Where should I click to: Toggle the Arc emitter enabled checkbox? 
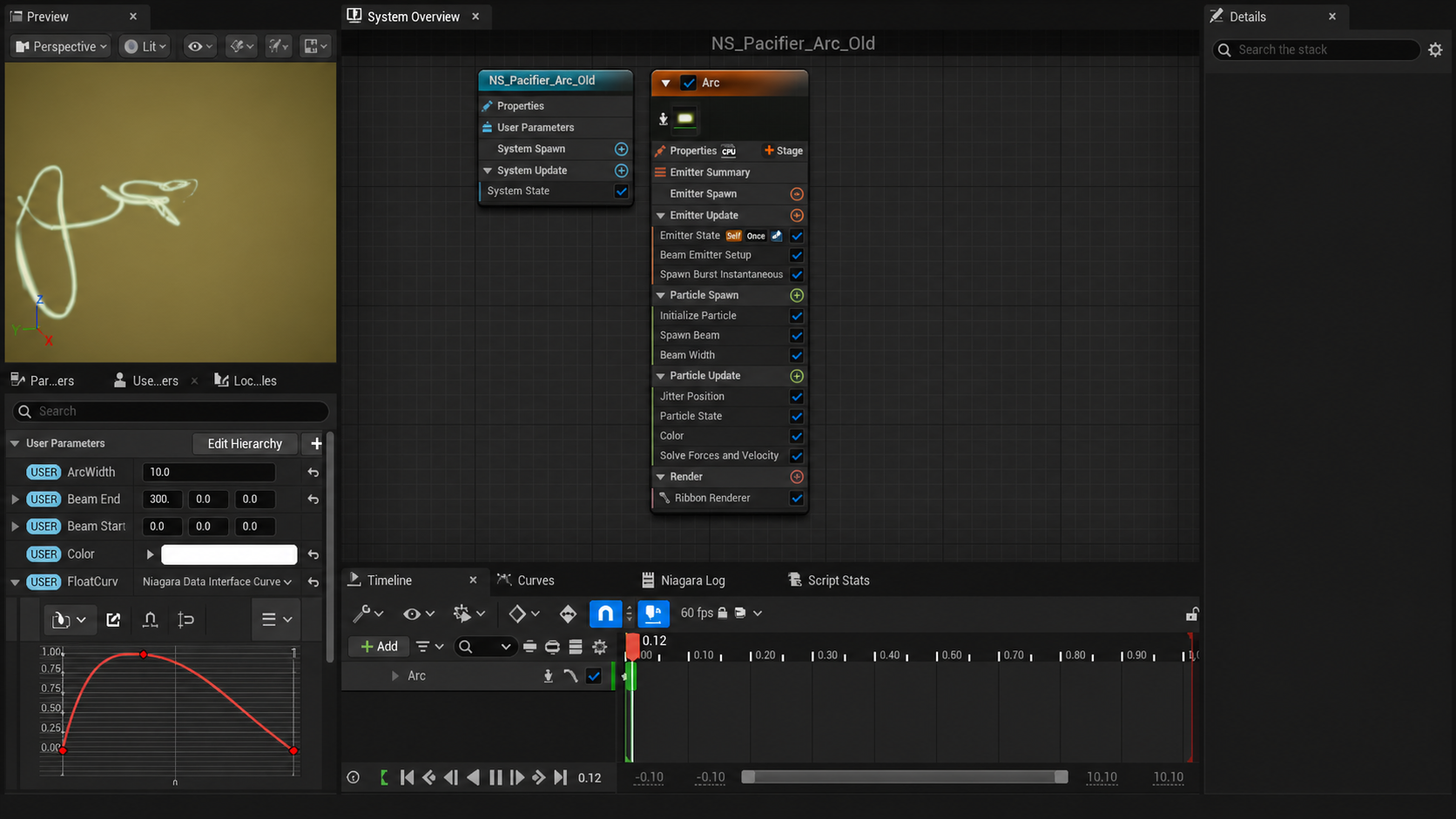(688, 83)
